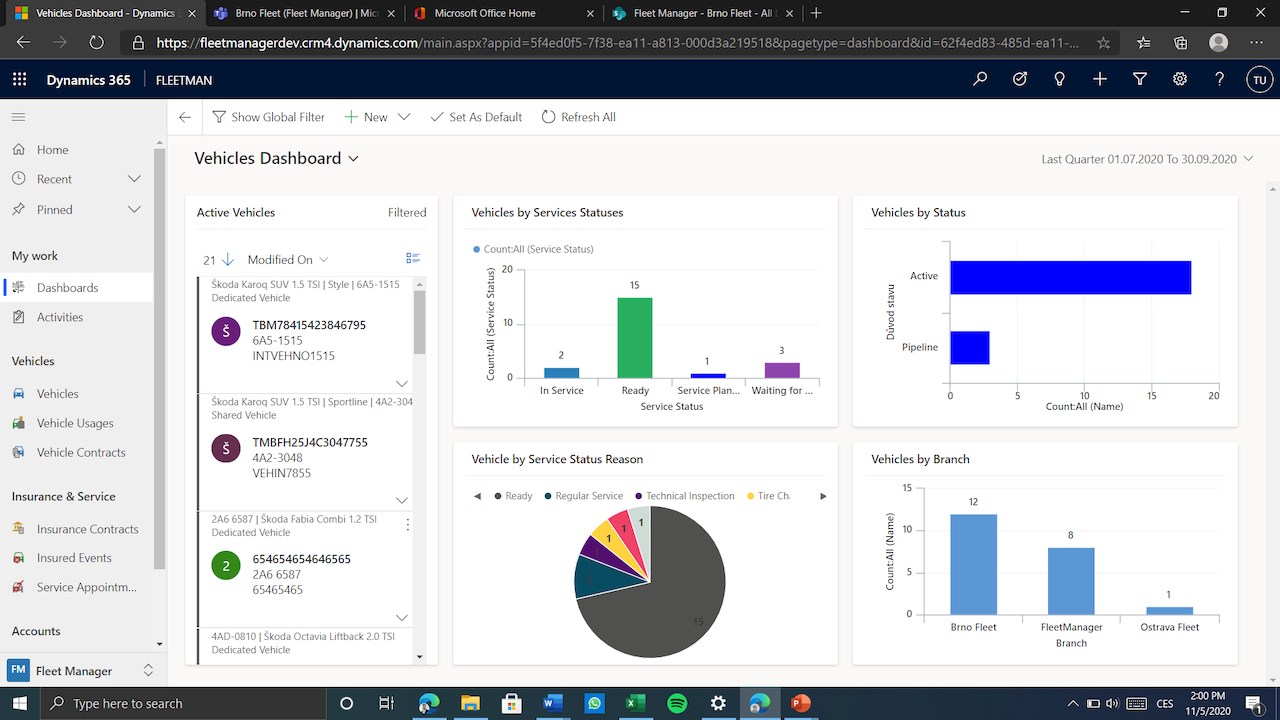Open Spotify from the taskbar
The image size is (1280, 720).
[677, 703]
